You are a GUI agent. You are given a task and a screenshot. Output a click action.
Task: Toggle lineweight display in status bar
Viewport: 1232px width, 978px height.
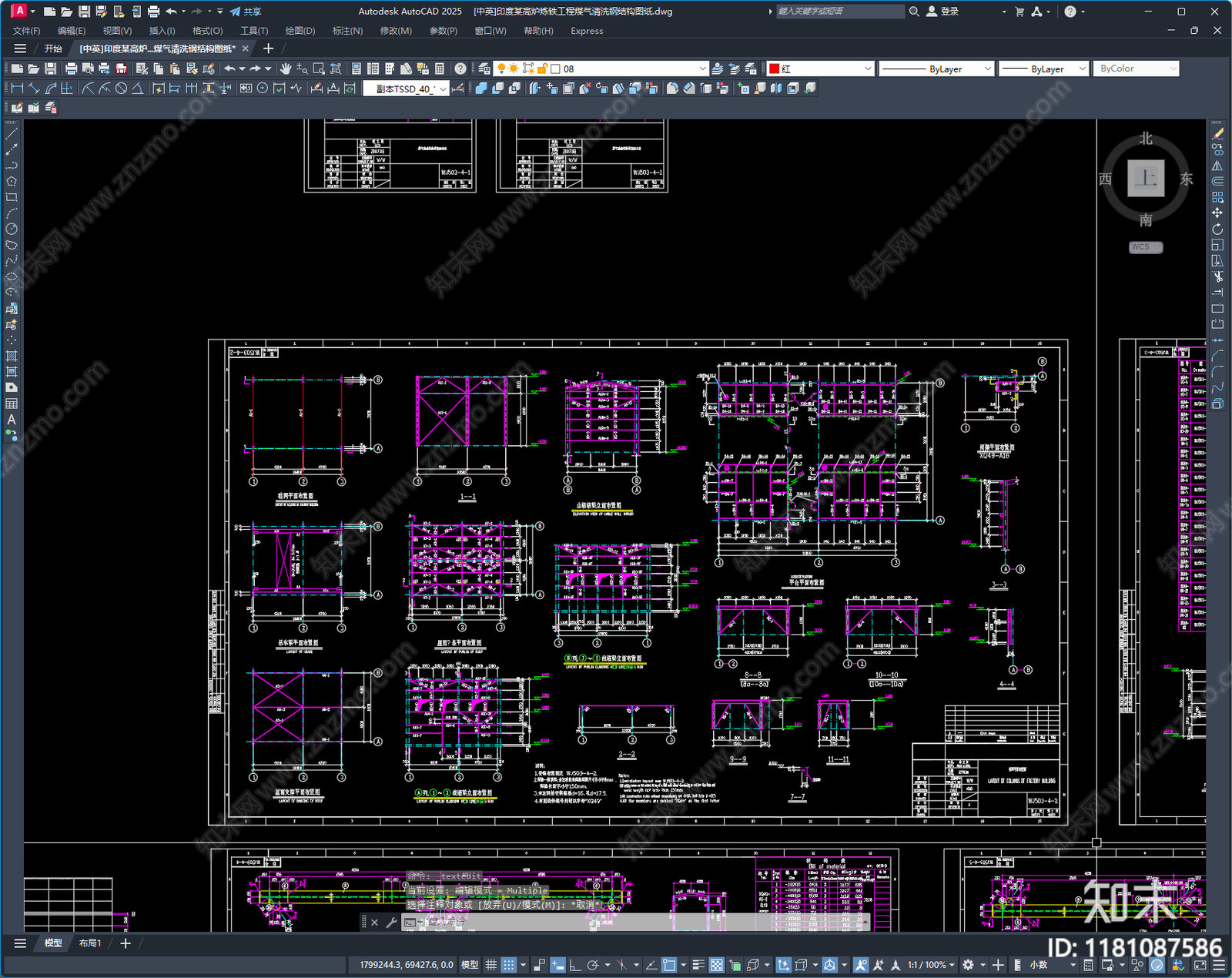(x=698, y=965)
